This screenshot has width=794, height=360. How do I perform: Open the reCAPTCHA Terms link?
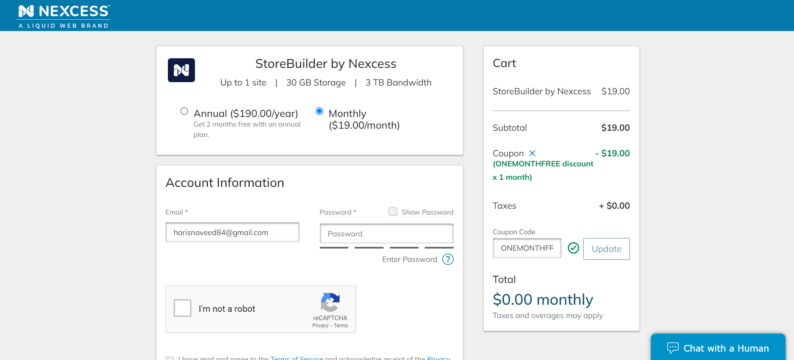[341, 326]
